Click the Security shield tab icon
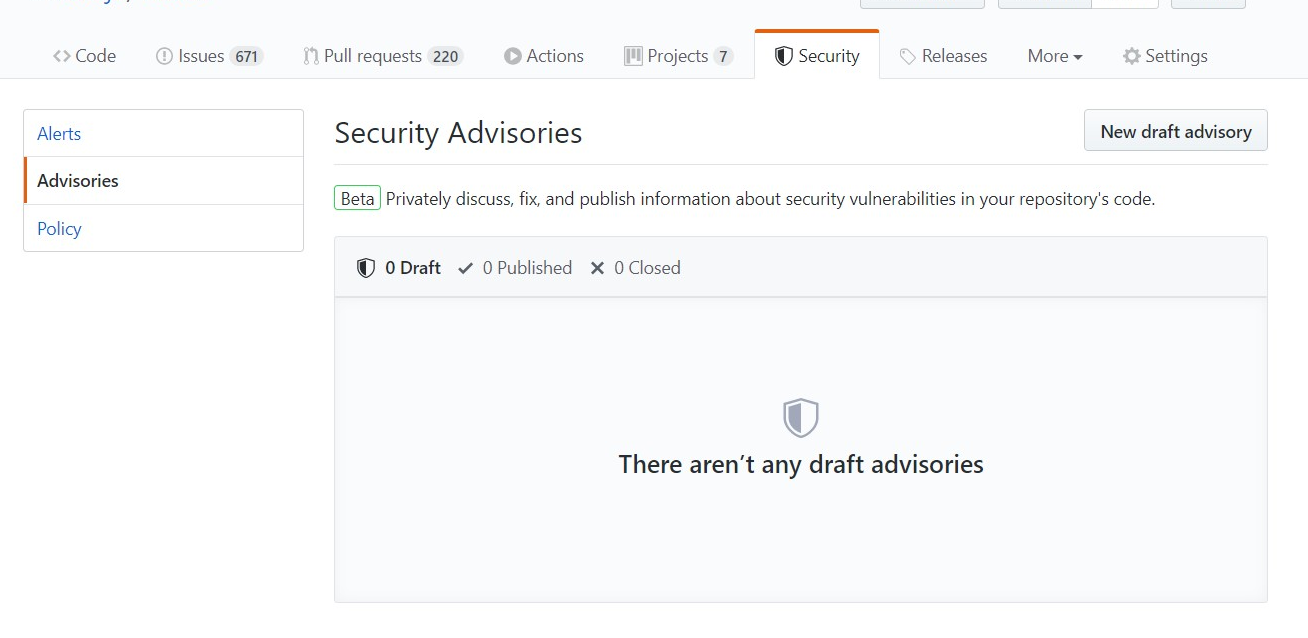Screen dimensions: 1308x638 (784, 56)
